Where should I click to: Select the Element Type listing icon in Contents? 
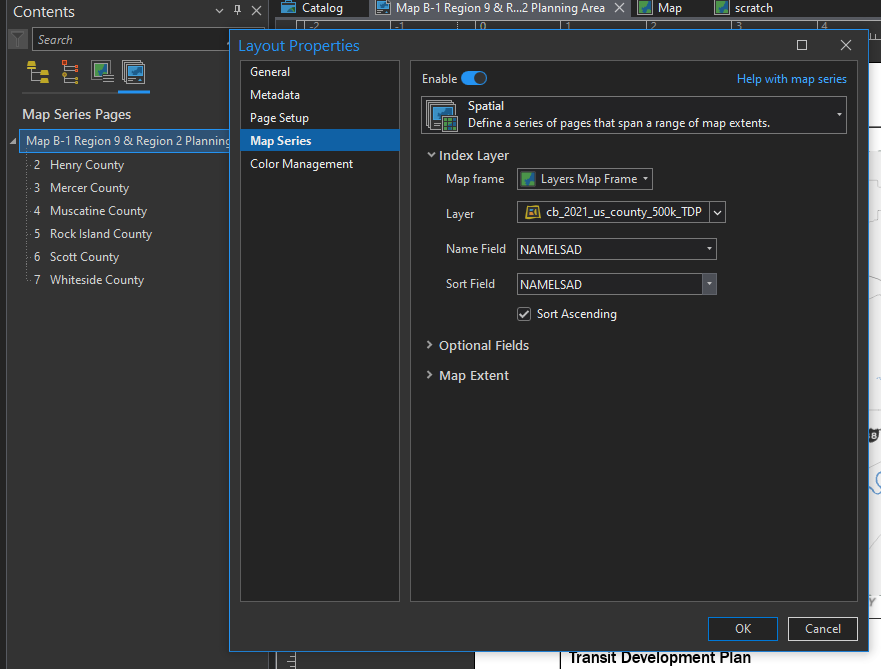pos(68,72)
